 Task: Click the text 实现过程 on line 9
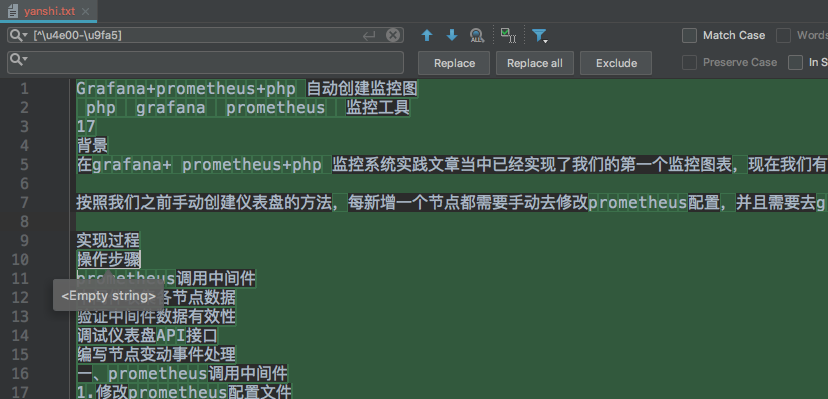tap(108, 241)
